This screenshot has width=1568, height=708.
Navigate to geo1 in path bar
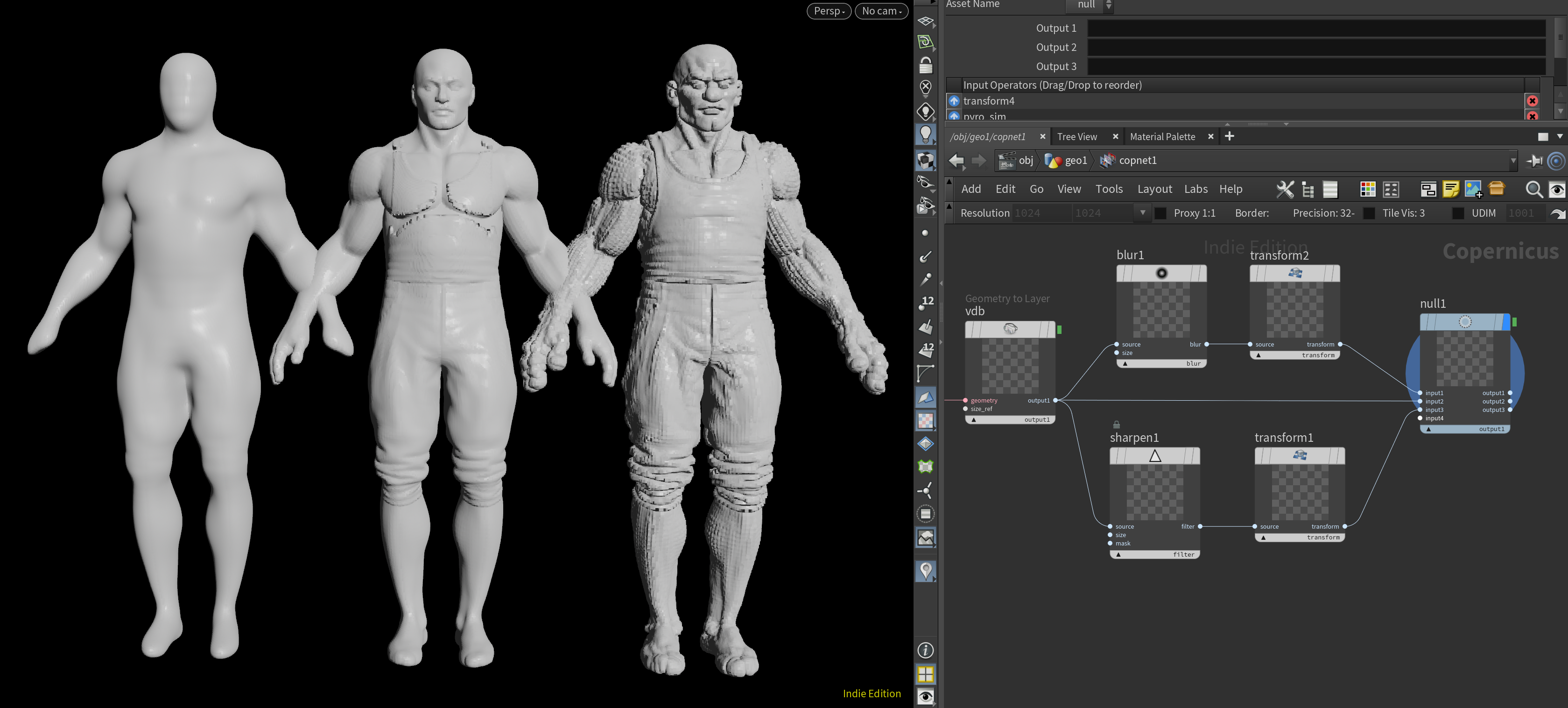pos(1075,161)
